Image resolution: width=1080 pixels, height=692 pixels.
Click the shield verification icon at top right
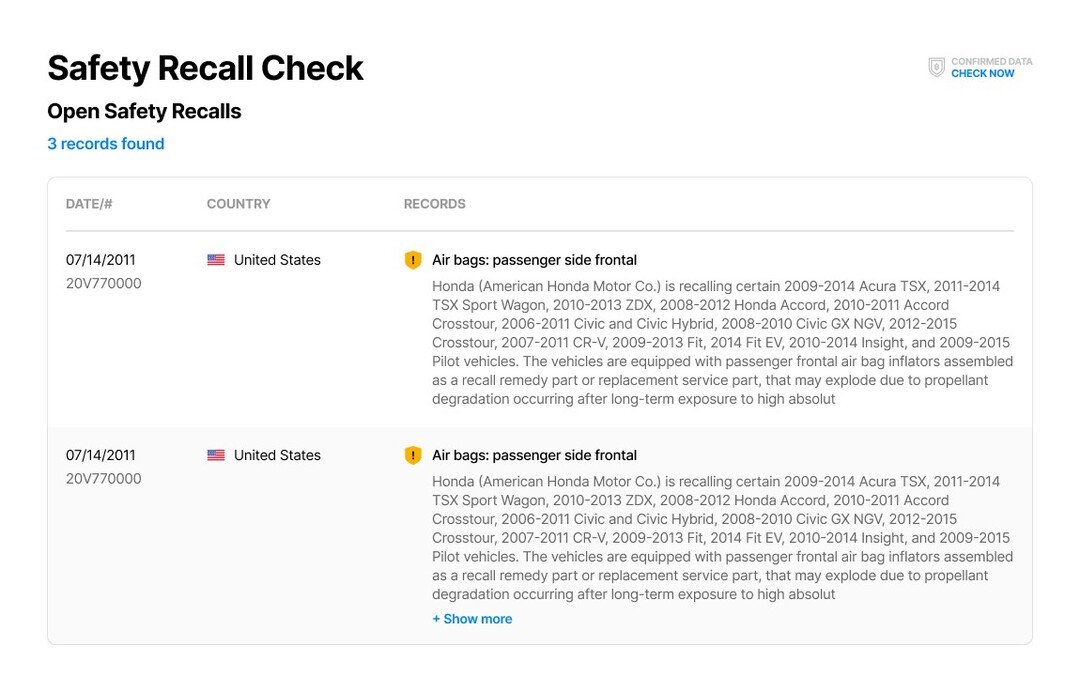tap(936, 67)
